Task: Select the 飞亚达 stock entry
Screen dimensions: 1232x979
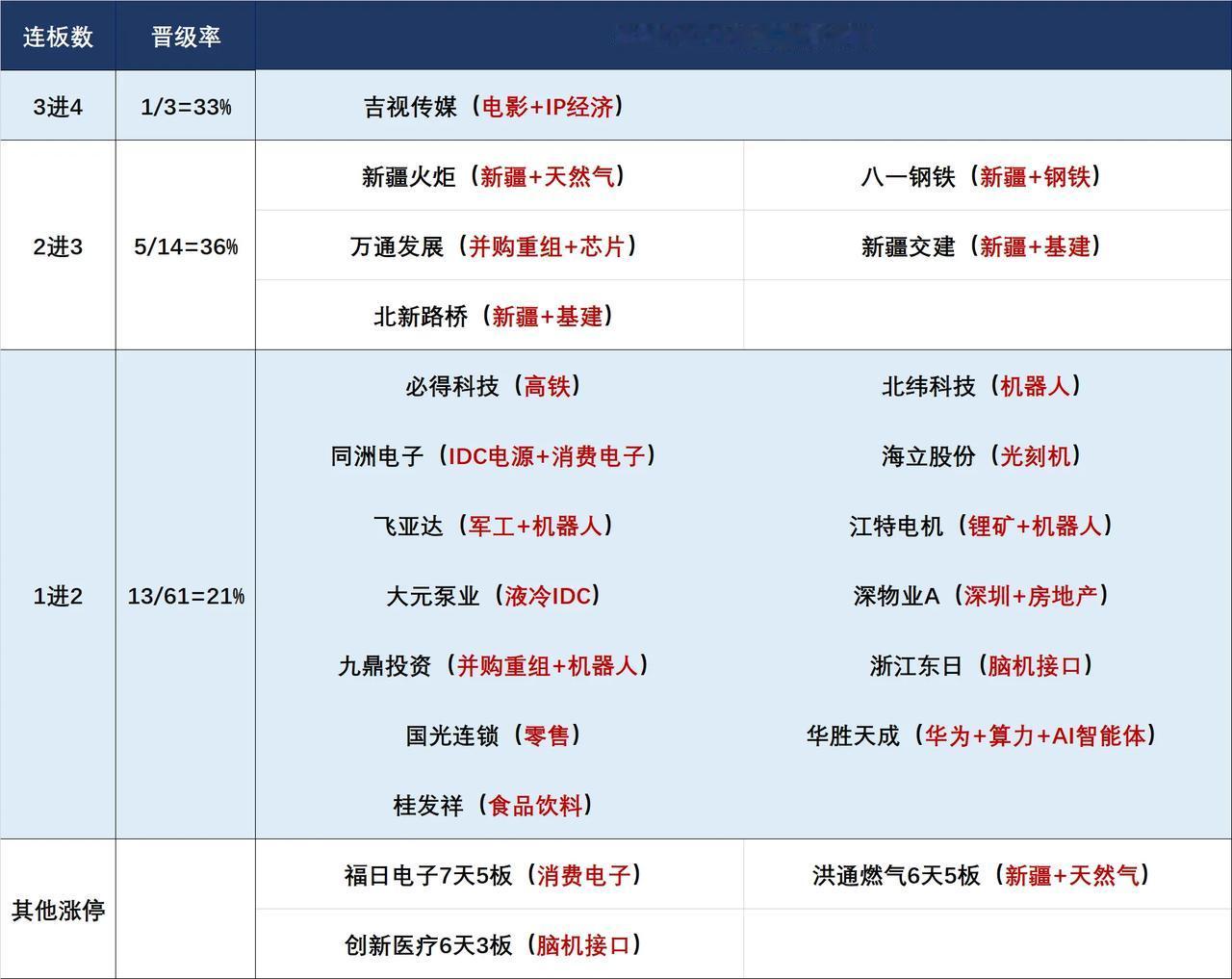Action: coord(495,526)
